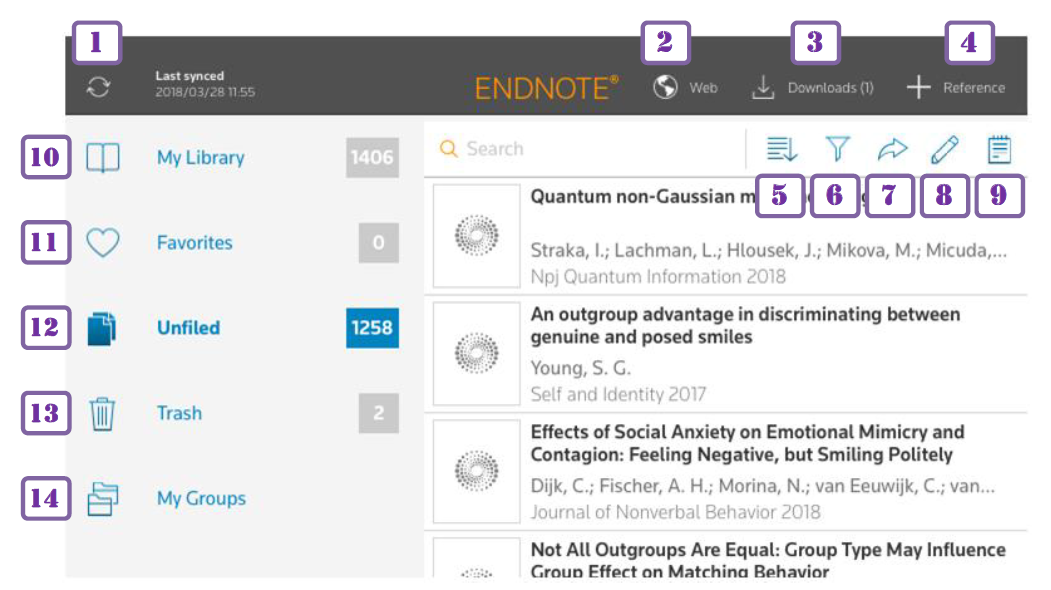Open Favorites in the sidebar
Image resolution: width=1051 pixels, height=590 pixels.
coord(194,243)
